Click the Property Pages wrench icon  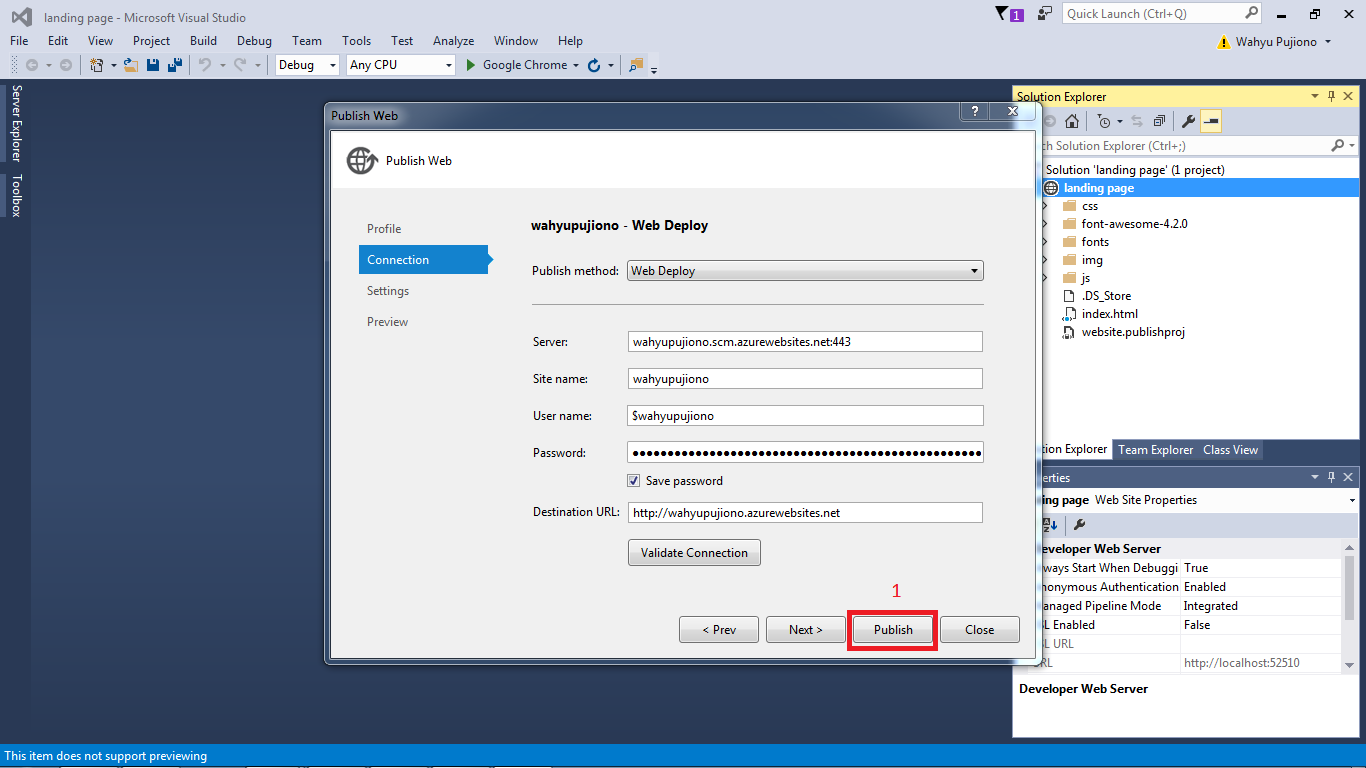pyautogui.click(x=1080, y=525)
